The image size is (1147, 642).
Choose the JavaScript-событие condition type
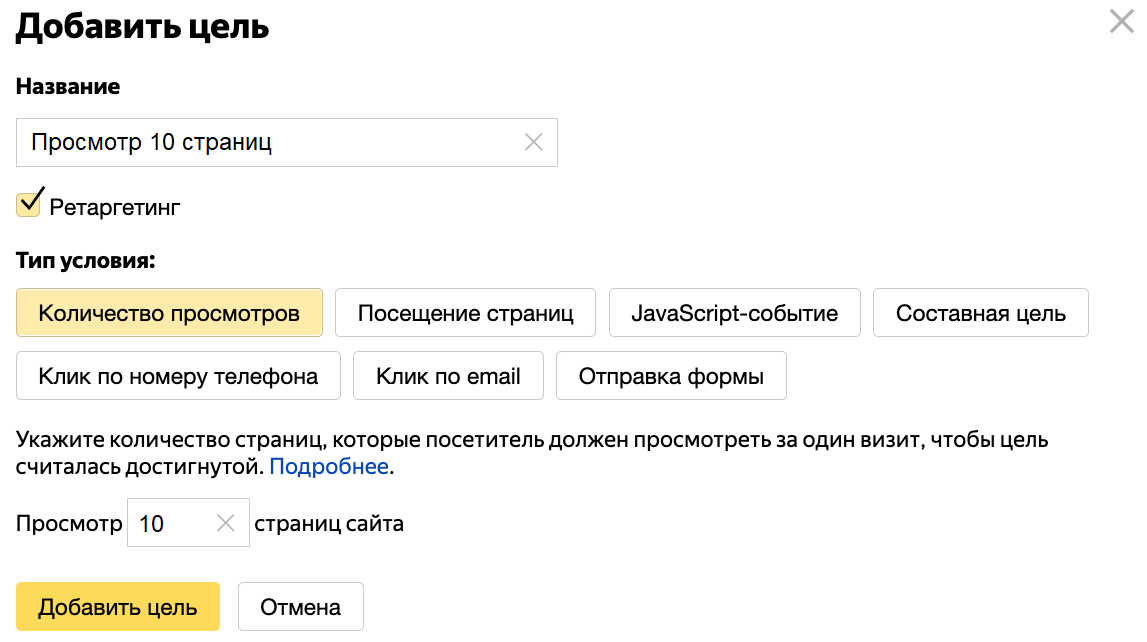(x=734, y=314)
